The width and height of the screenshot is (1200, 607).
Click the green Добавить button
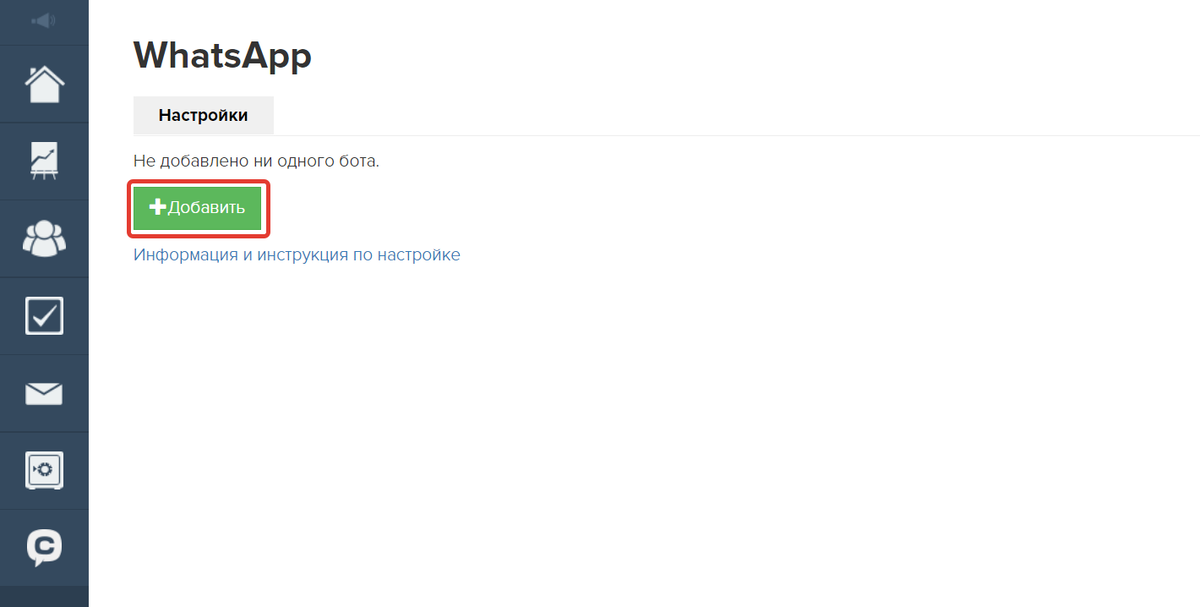click(x=198, y=208)
